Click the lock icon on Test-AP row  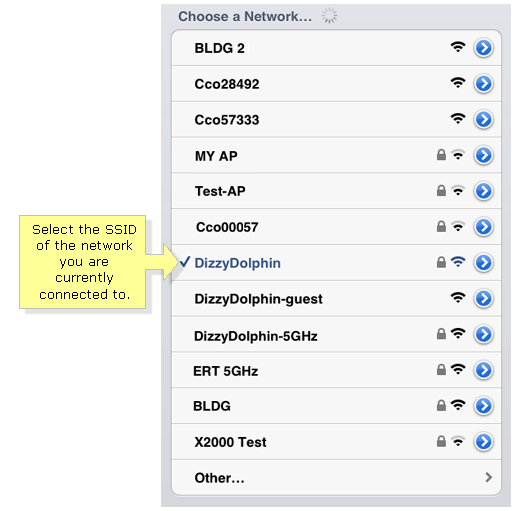(x=441, y=191)
